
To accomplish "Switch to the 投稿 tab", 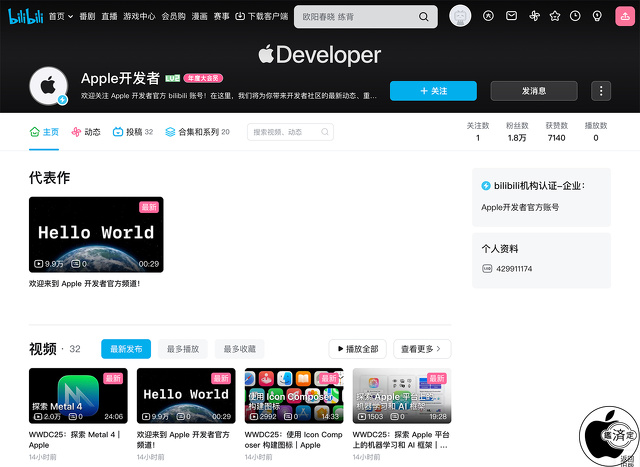I will pyautogui.click(x=133, y=132).
